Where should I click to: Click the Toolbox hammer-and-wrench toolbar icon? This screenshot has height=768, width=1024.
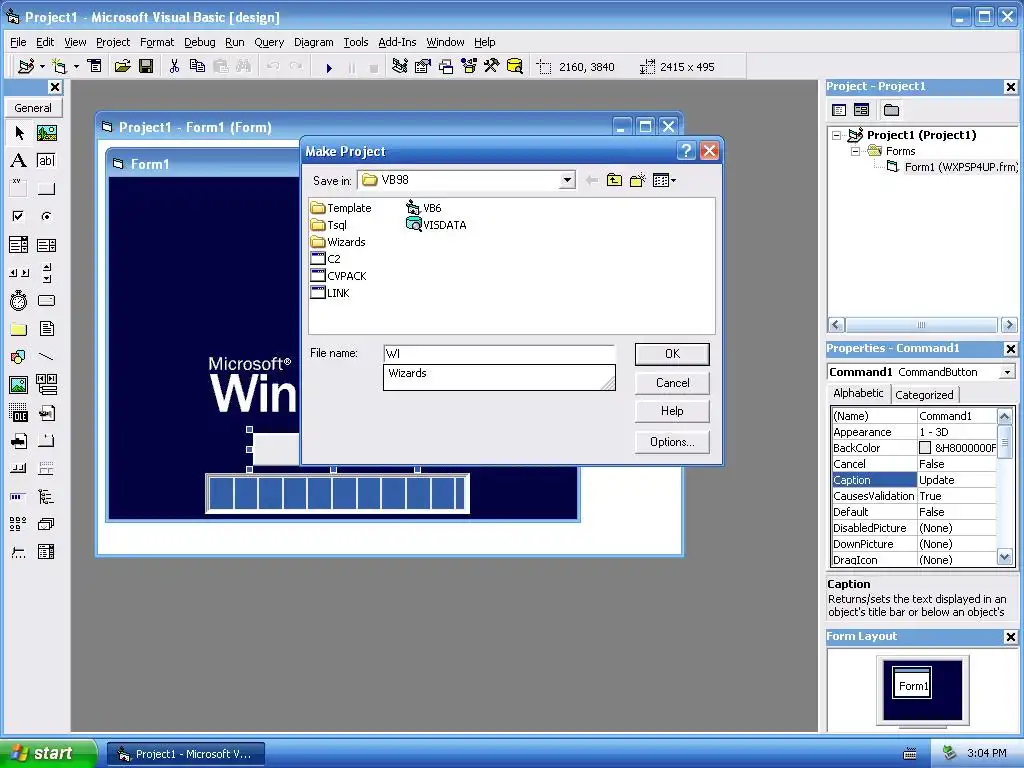coord(492,66)
